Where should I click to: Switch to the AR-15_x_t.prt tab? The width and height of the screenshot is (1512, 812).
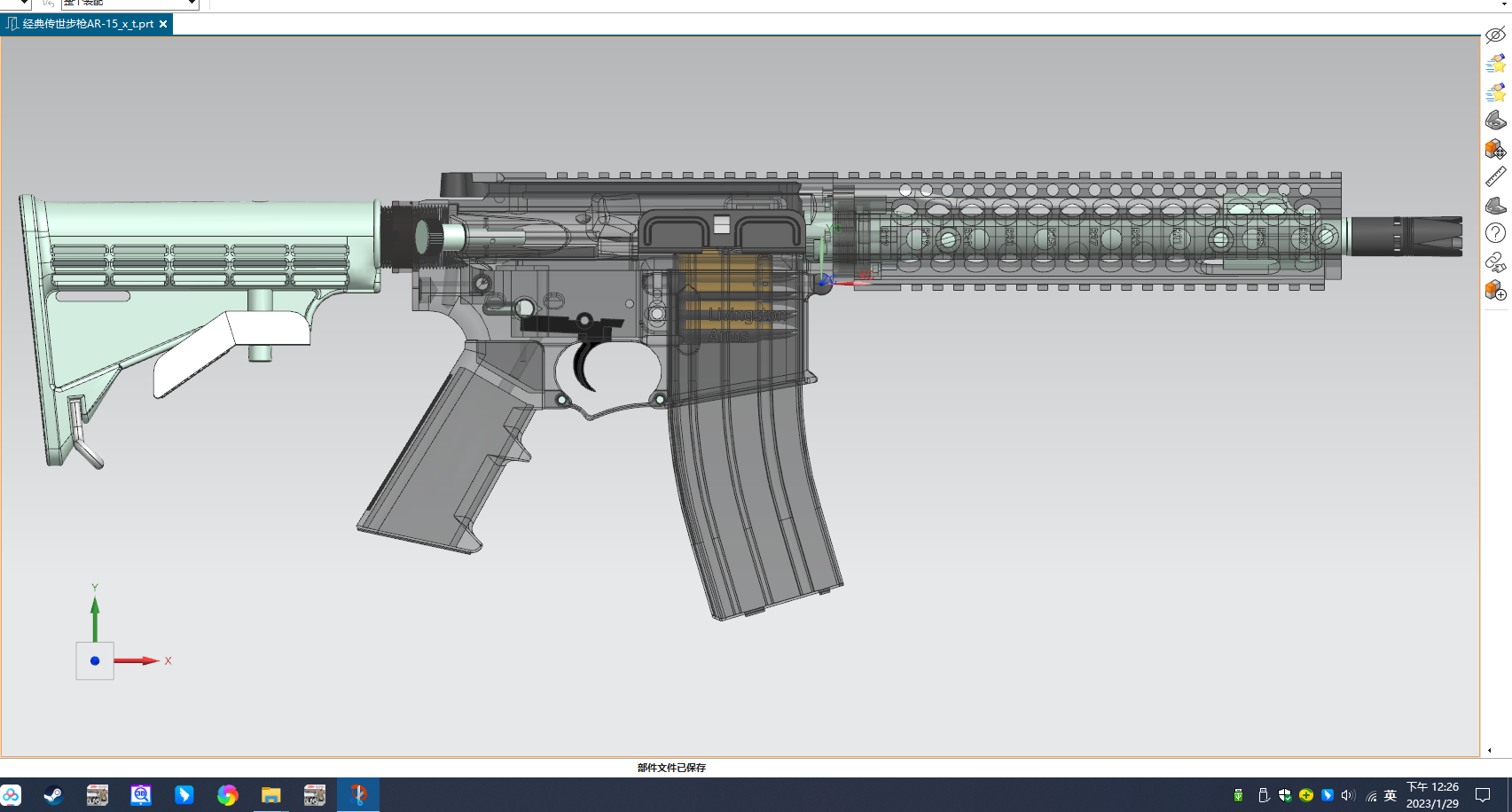coord(86,24)
